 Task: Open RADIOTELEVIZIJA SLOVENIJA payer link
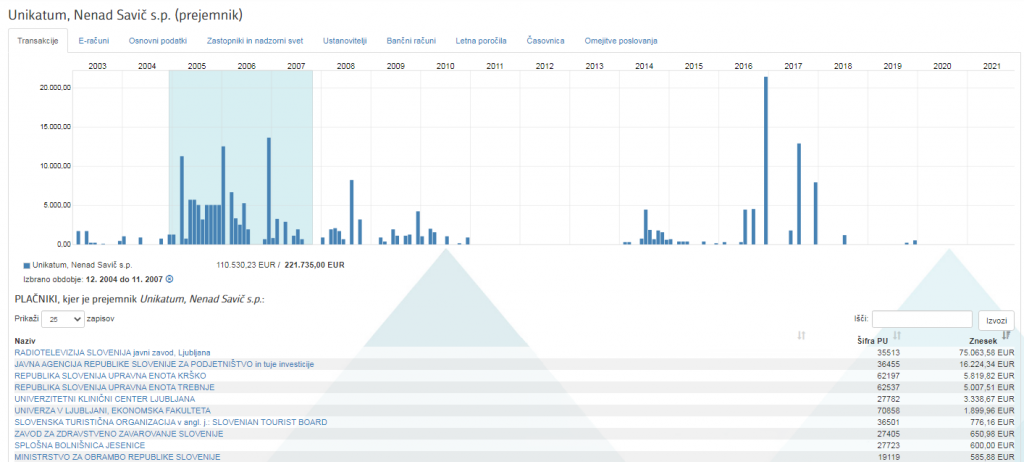pyautogui.click(x=112, y=353)
